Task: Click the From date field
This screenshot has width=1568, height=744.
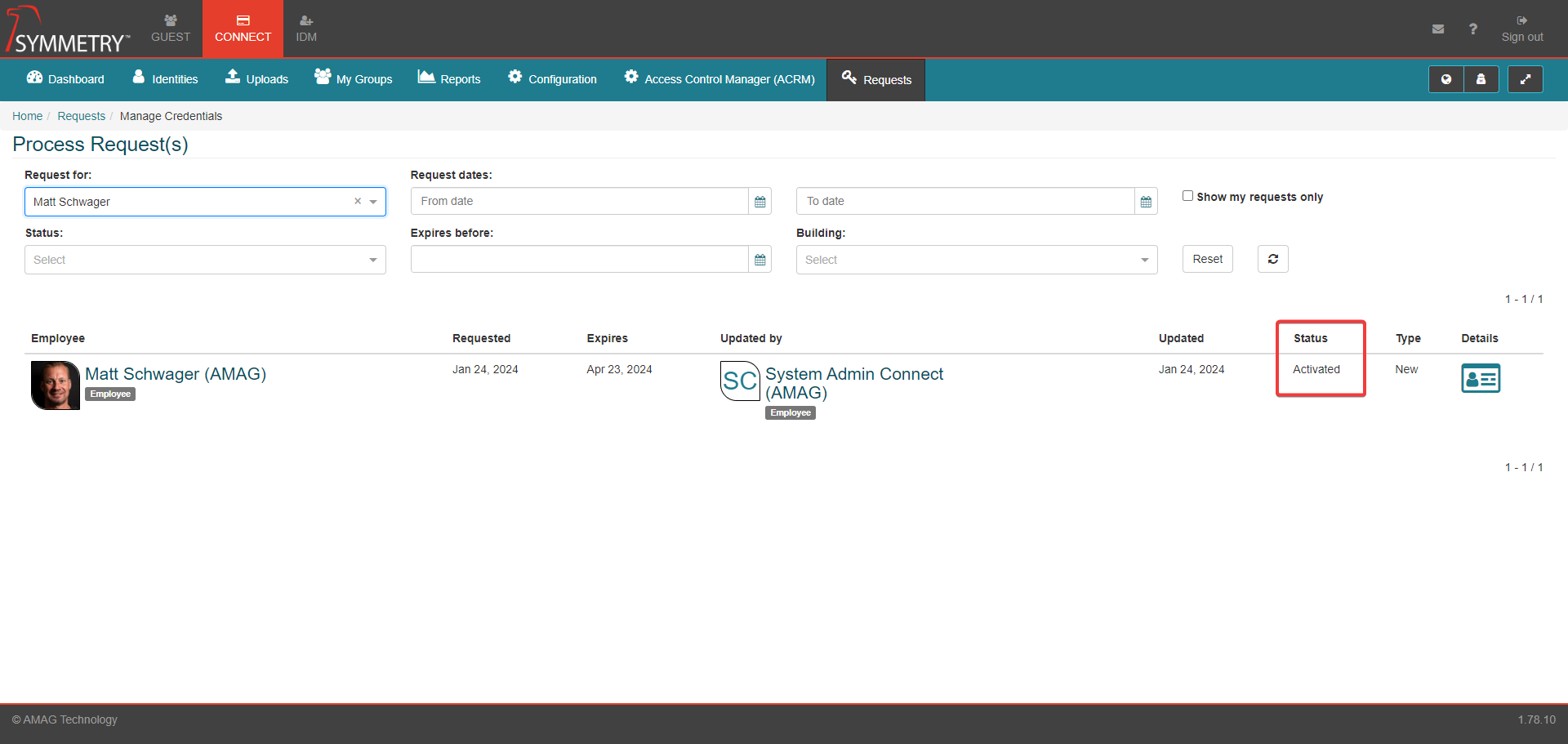Action: tap(579, 201)
